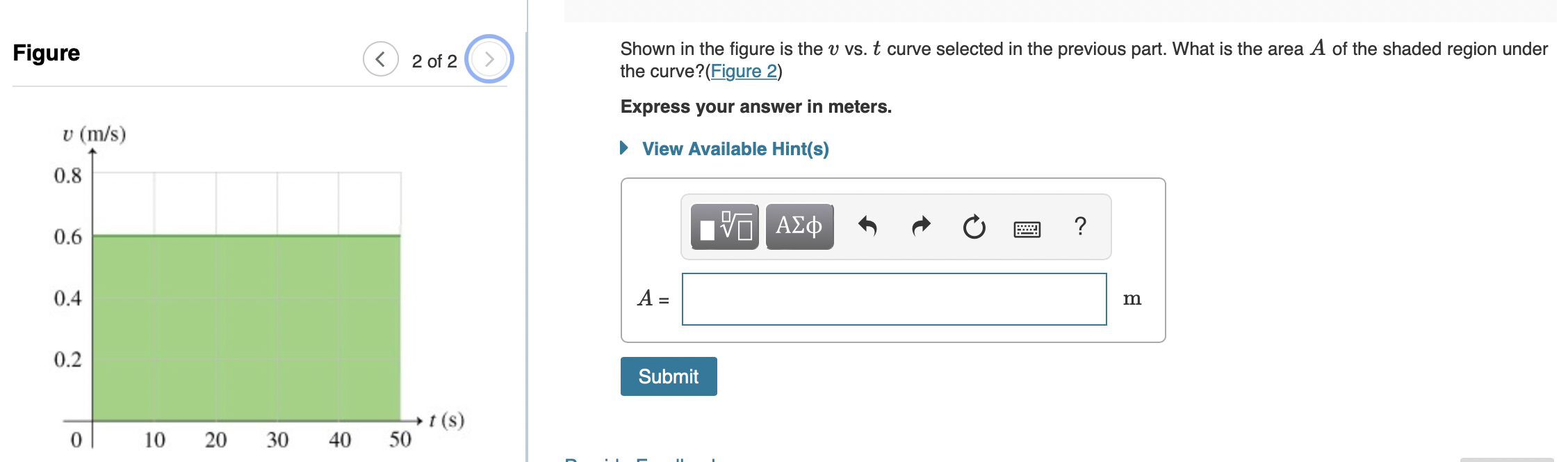This screenshot has width=1568, height=462.
Task: Go to the previous figure
Action: (x=381, y=59)
